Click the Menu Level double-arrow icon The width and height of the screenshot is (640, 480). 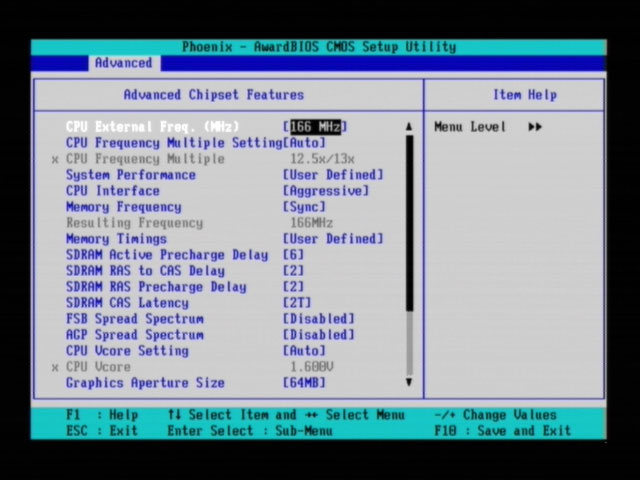click(535, 127)
